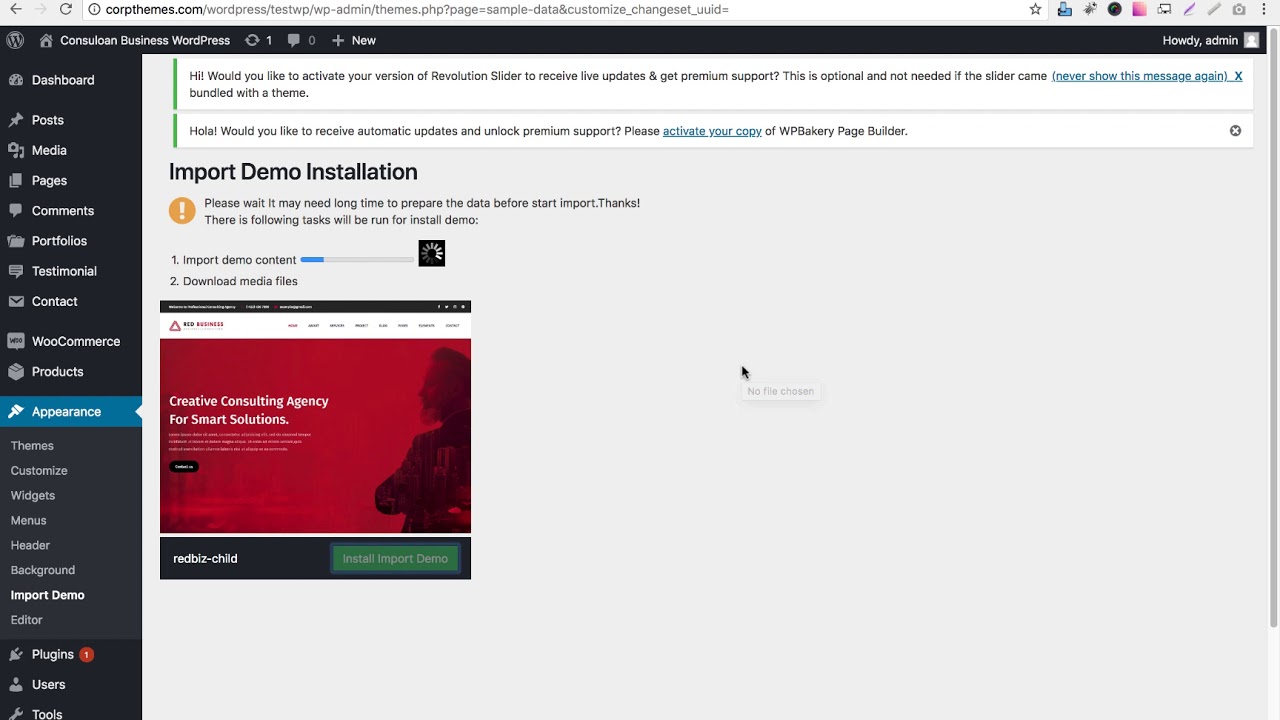This screenshot has height=720, width=1280.
Task: Click activate your copy link
Action: 712,131
